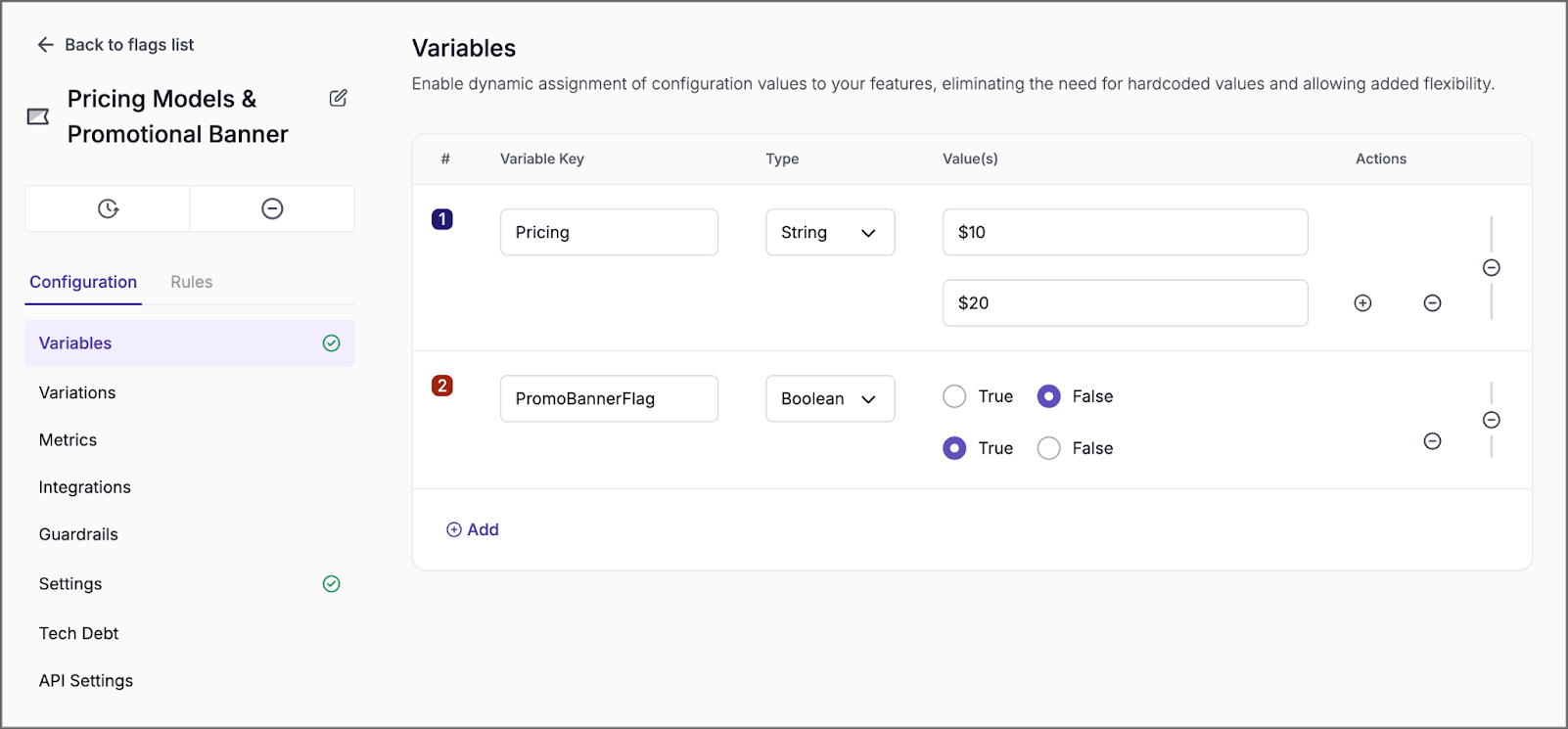The height and width of the screenshot is (729, 1568).
Task: Open Variables in the sidebar
Action: (190, 343)
